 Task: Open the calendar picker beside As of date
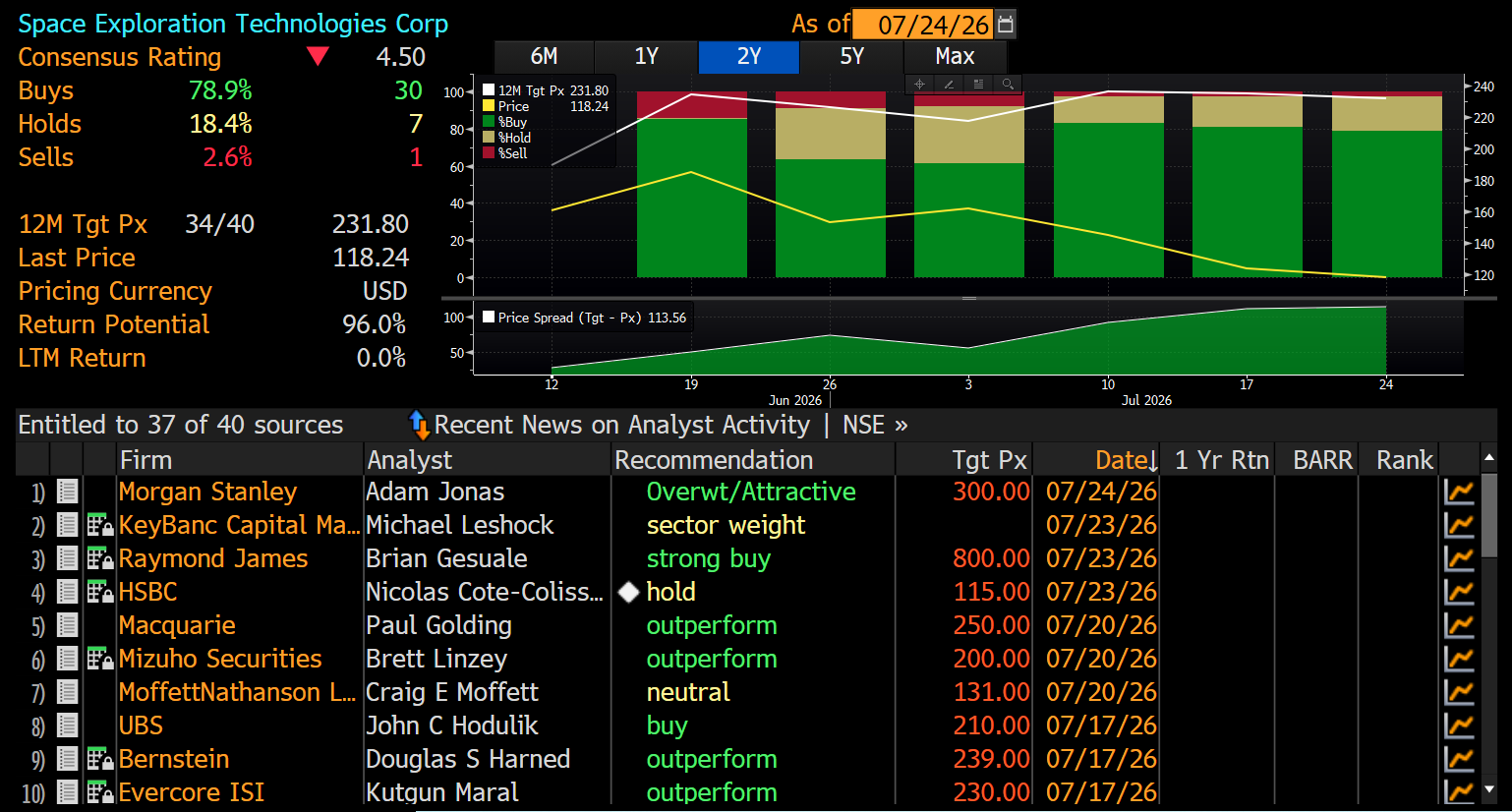coord(1005,25)
